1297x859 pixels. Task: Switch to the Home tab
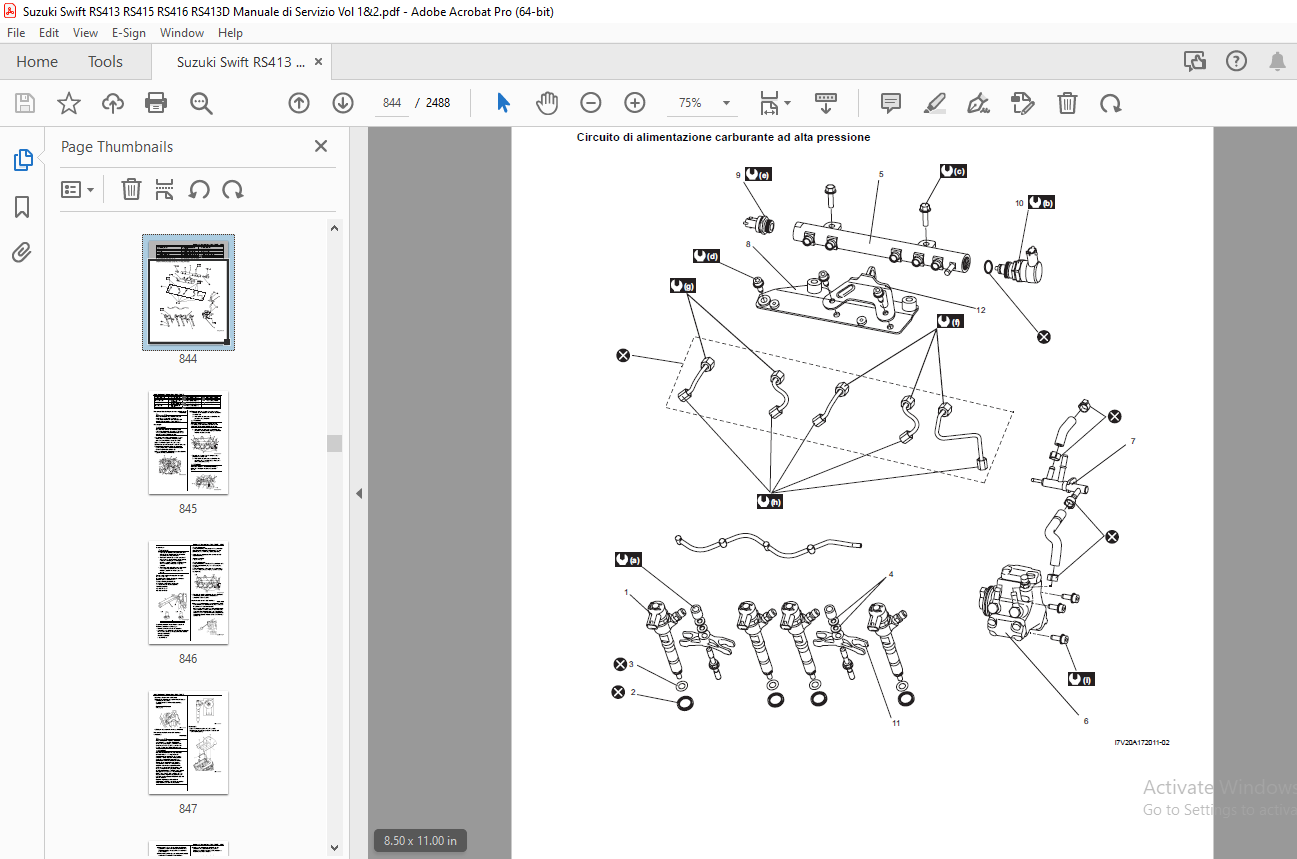pos(37,61)
